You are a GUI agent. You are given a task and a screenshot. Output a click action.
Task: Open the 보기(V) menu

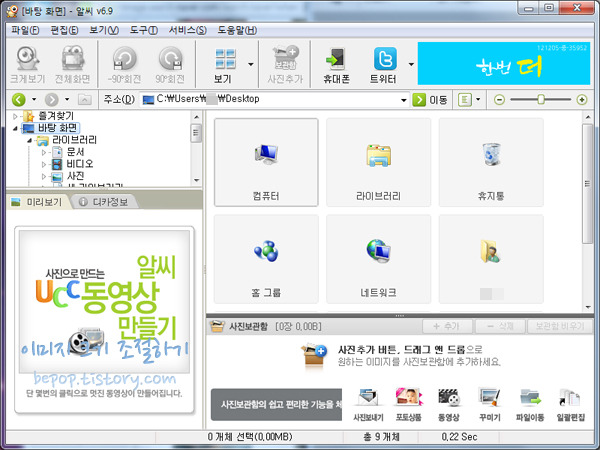pos(104,30)
